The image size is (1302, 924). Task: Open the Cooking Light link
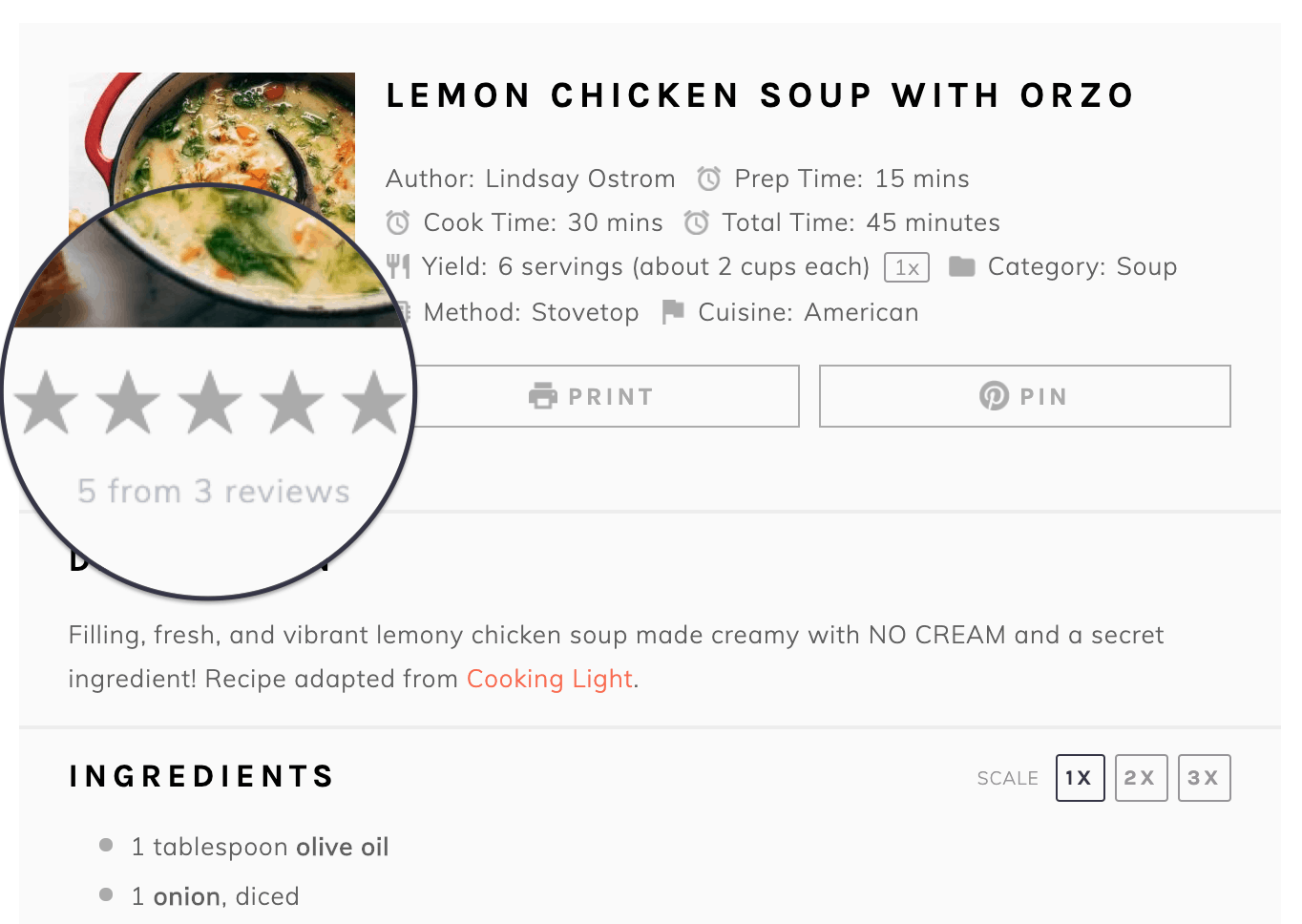550,679
